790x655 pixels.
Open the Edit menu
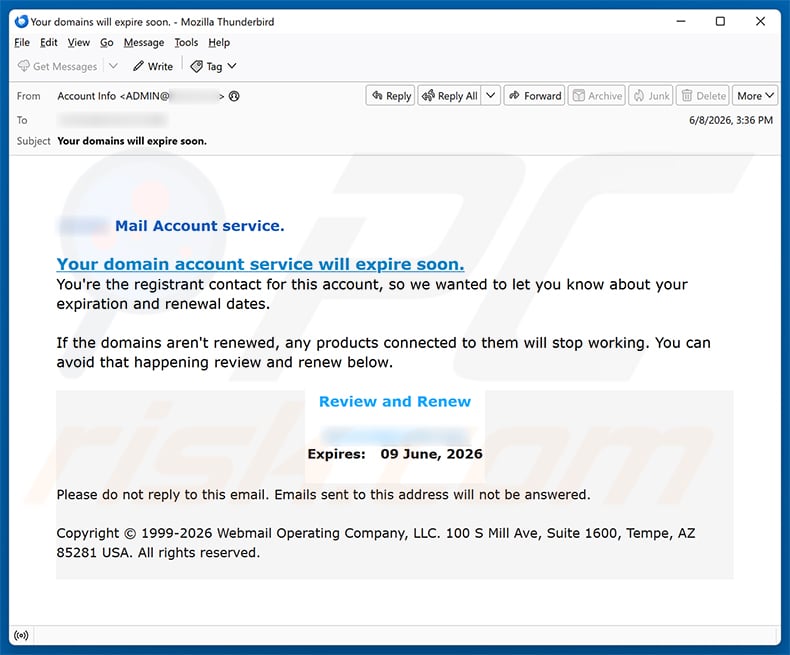pyautogui.click(x=48, y=43)
